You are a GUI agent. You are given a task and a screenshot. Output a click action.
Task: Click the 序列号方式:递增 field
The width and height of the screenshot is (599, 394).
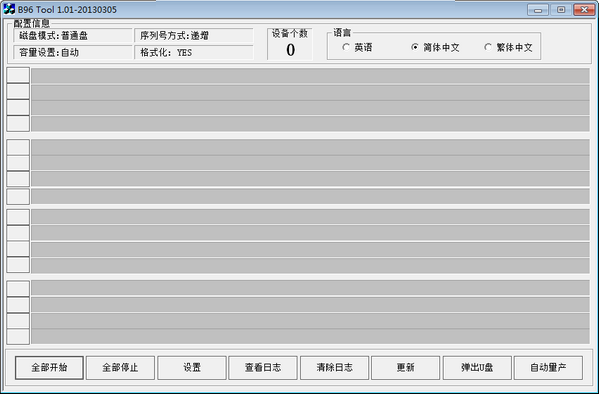click(194, 36)
